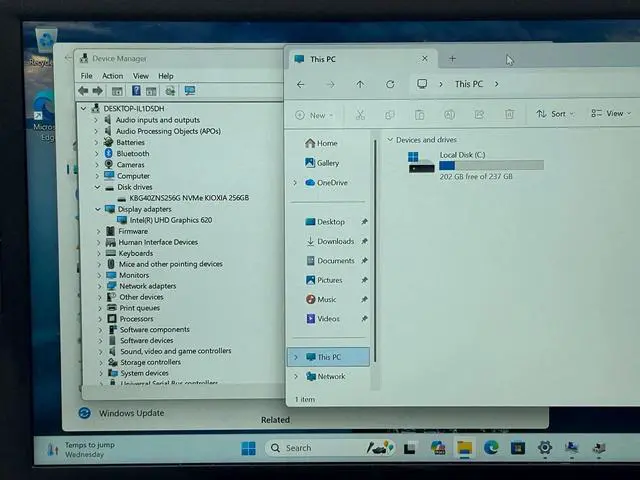Click the New button in File Explorer

tap(311, 115)
